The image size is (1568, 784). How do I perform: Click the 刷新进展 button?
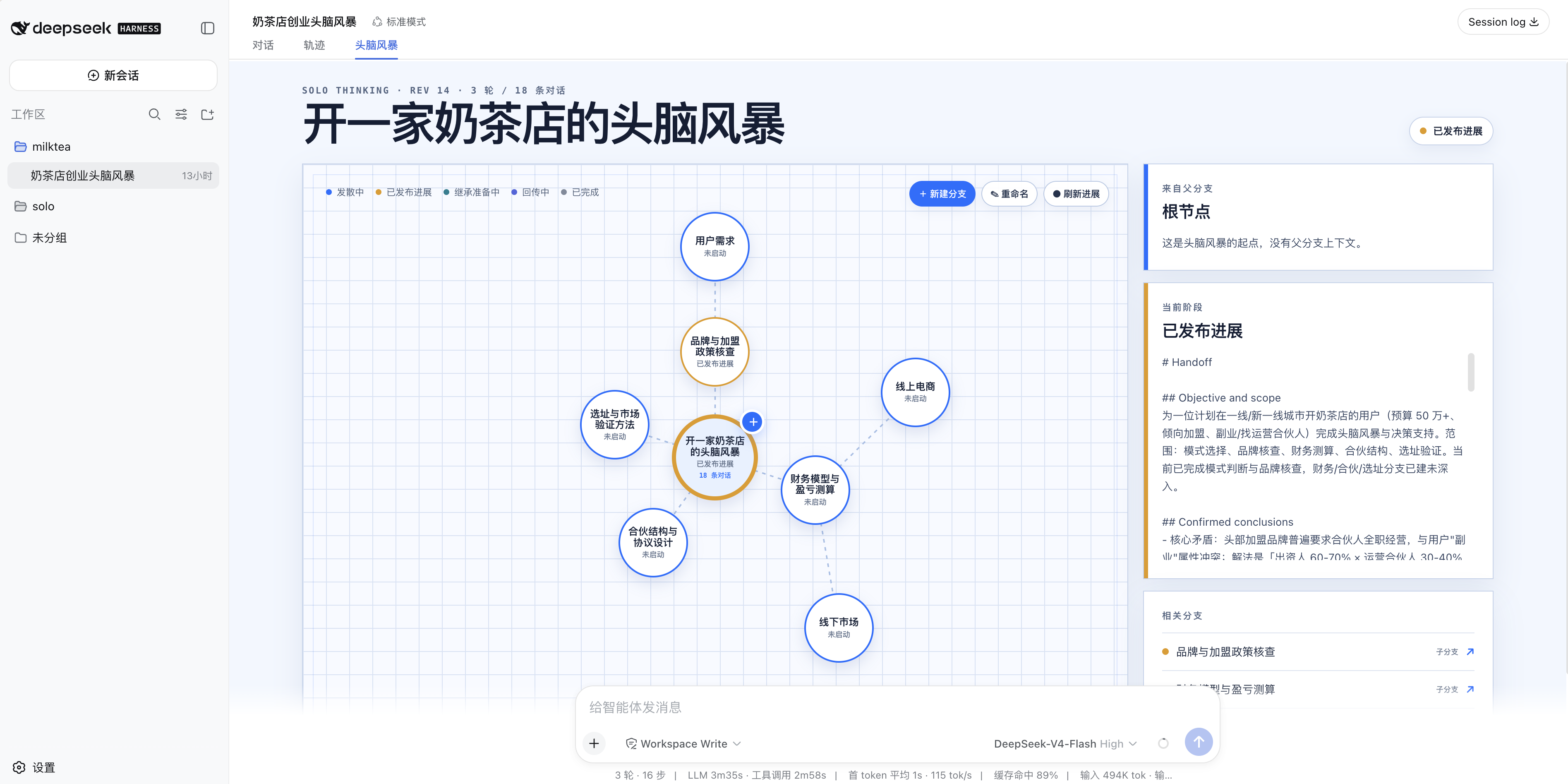click(1076, 194)
